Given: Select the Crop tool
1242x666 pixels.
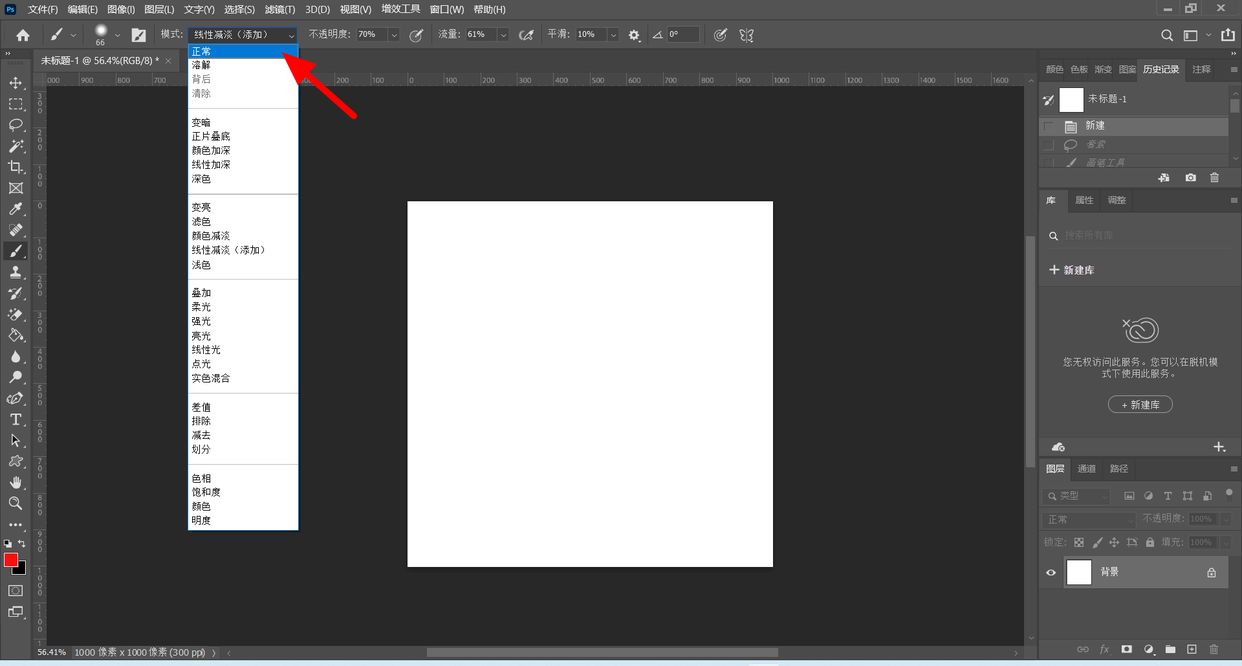Looking at the screenshot, I should [16, 167].
